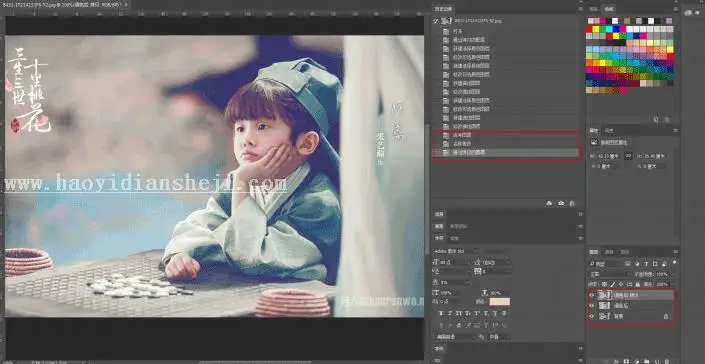Viewport: 705px width, 364px height.
Task: Open the text color swatch in Character panel
Action: 500,302
